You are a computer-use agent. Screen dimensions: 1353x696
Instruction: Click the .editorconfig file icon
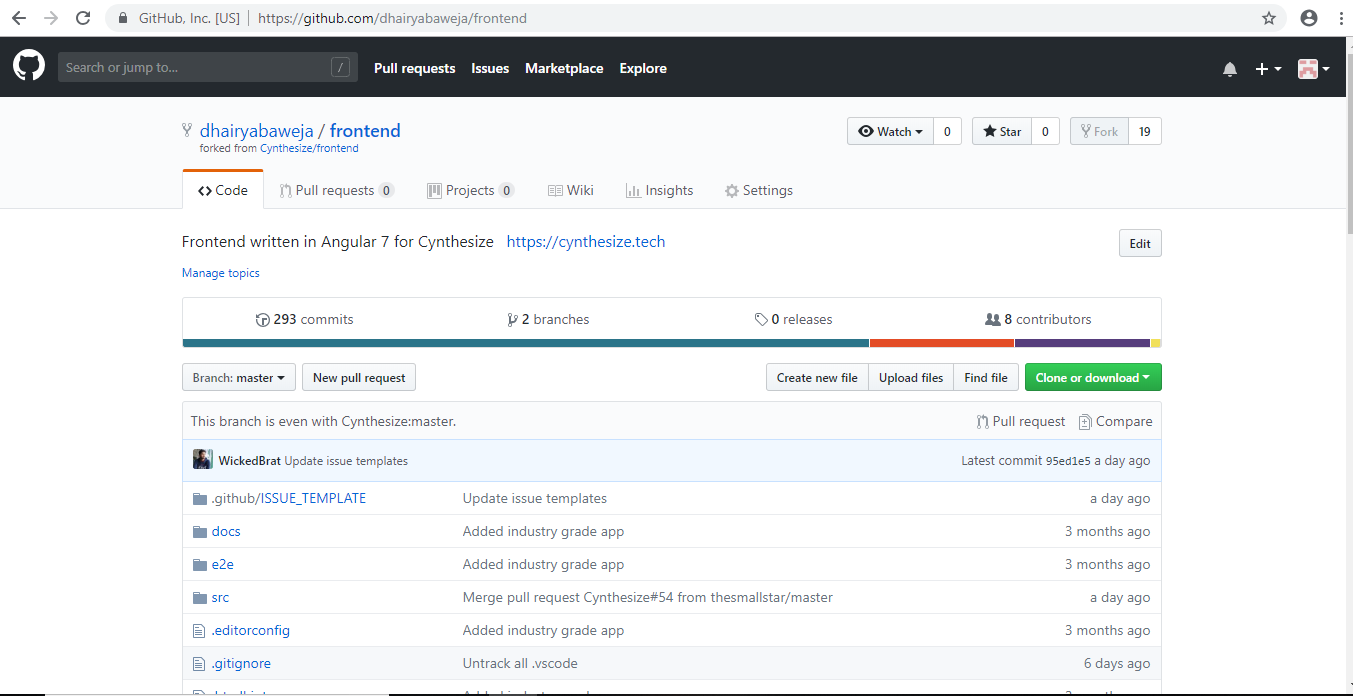(x=199, y=630)
